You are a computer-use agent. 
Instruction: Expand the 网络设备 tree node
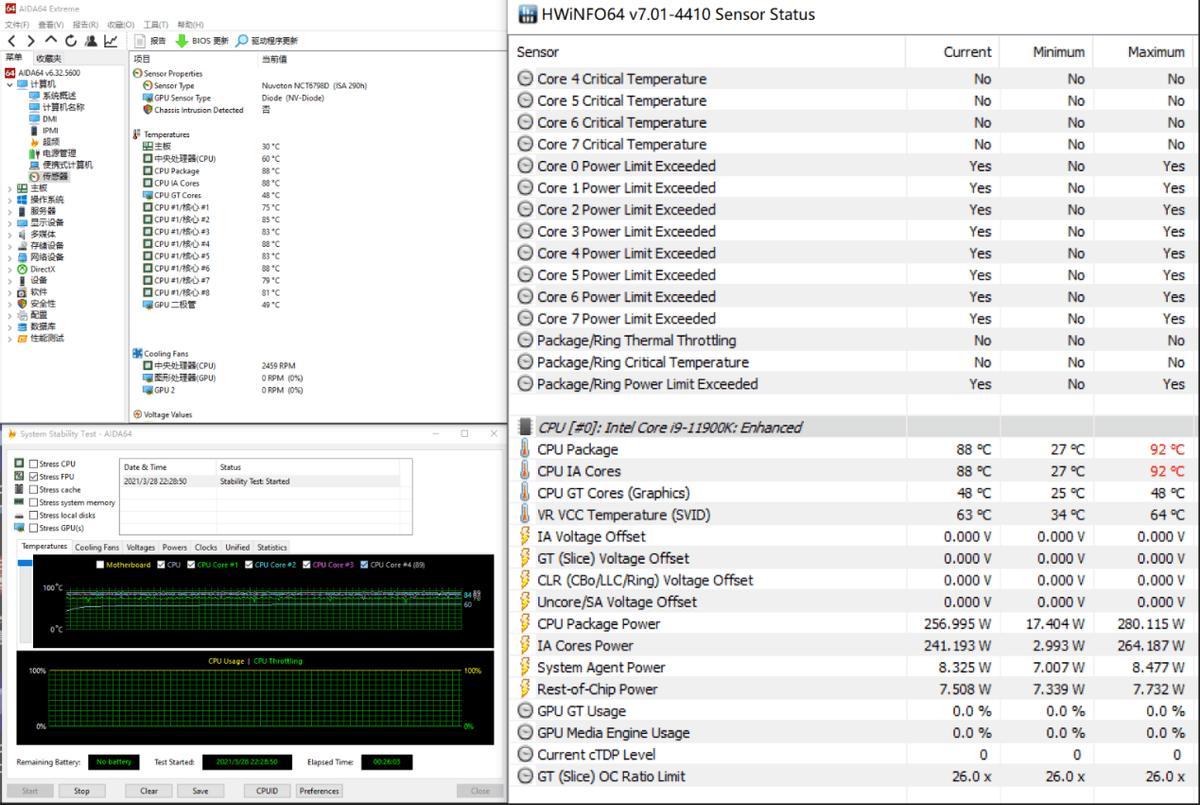click(9, 257)
